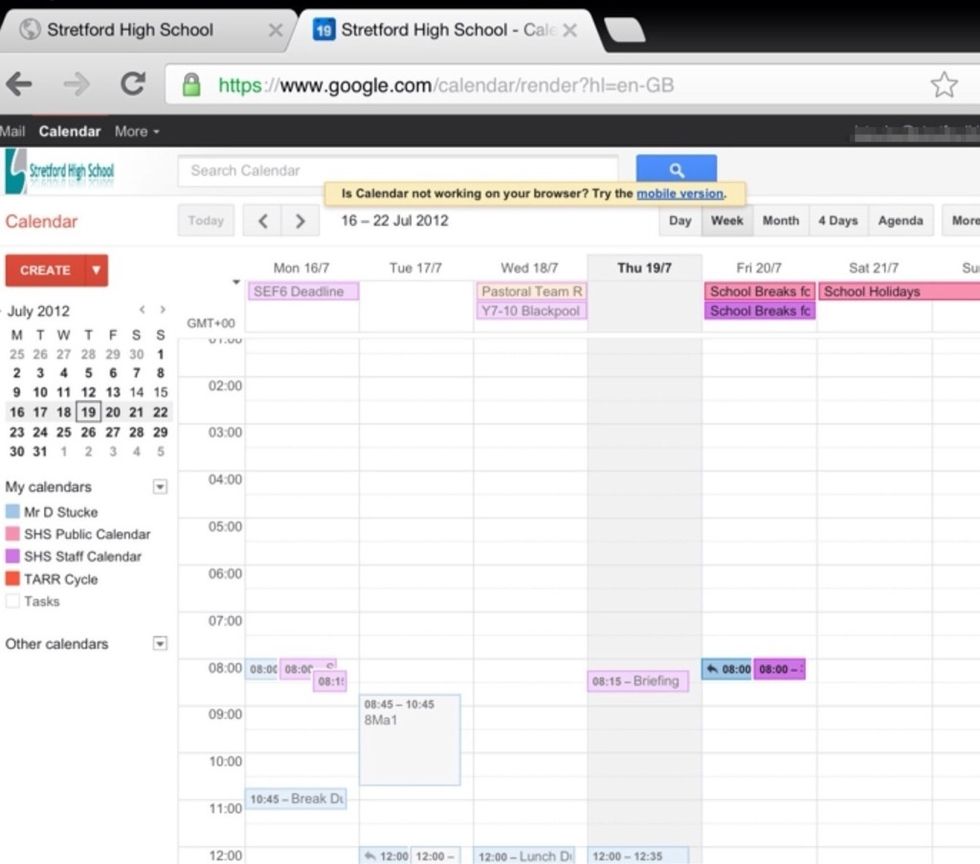Go back using the browser back arrow

pyautogui.click(x=20, y=85)
